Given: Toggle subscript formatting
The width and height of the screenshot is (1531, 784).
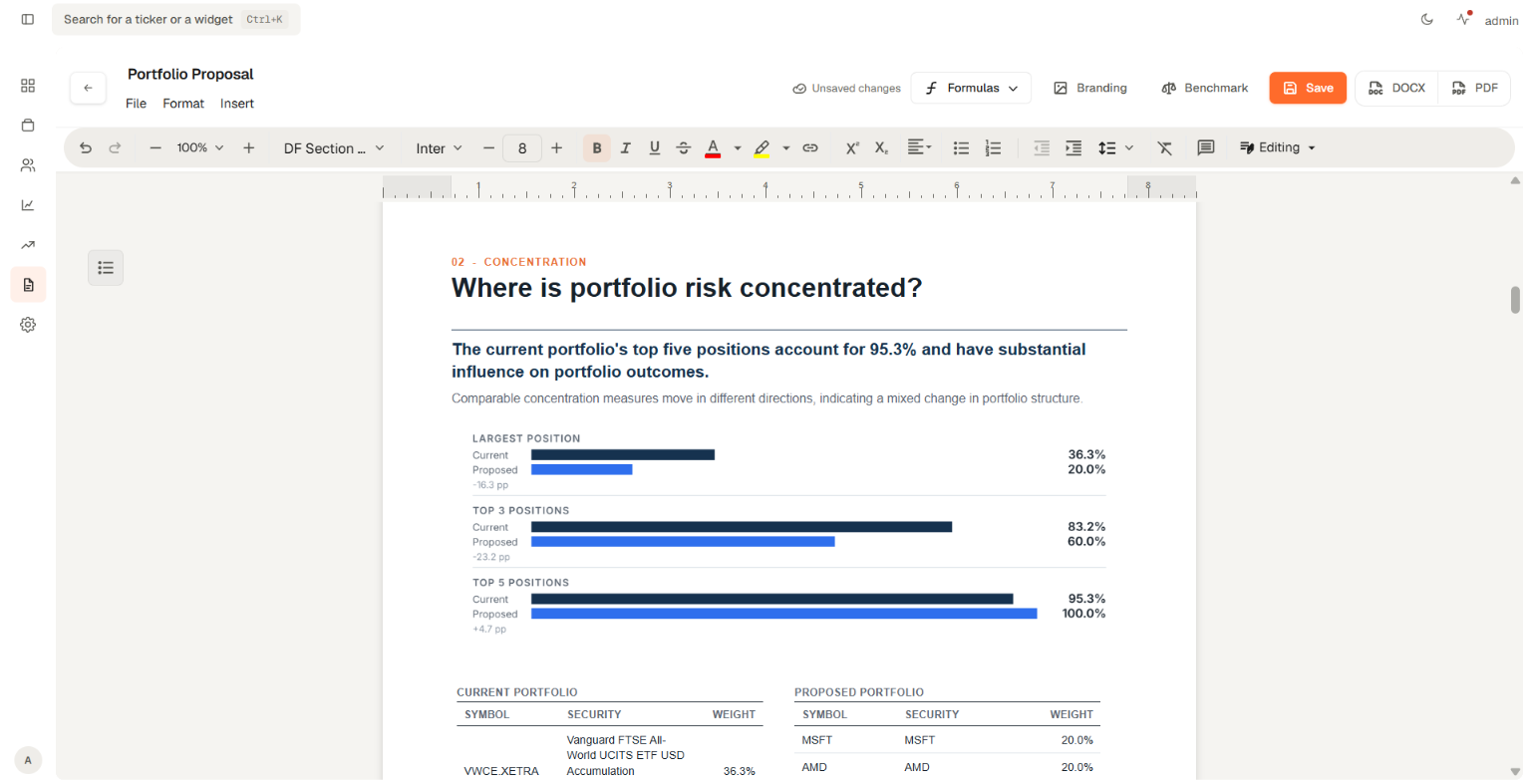Looking at the screenshot, I should (x=881, y=147).
